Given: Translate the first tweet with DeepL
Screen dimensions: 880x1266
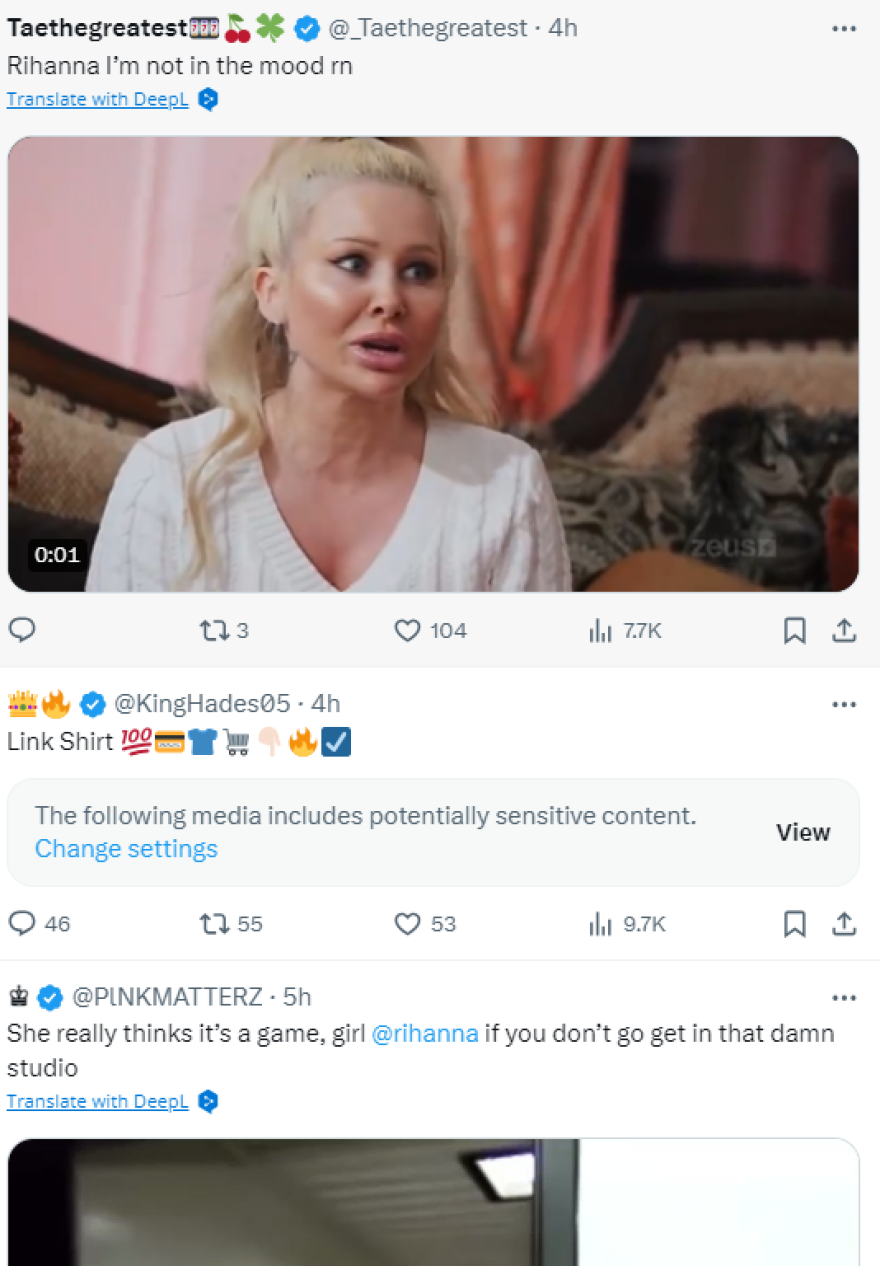Looking at the screenshot, I should point(97,100).
